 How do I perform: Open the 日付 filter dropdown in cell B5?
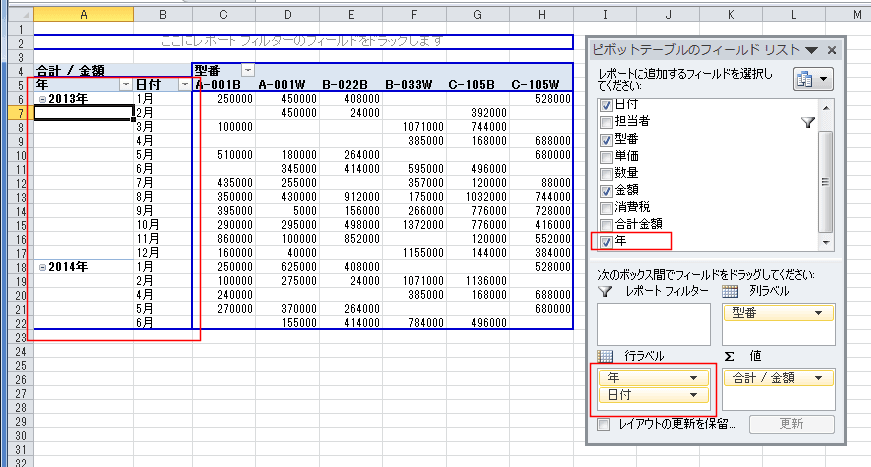184,85
